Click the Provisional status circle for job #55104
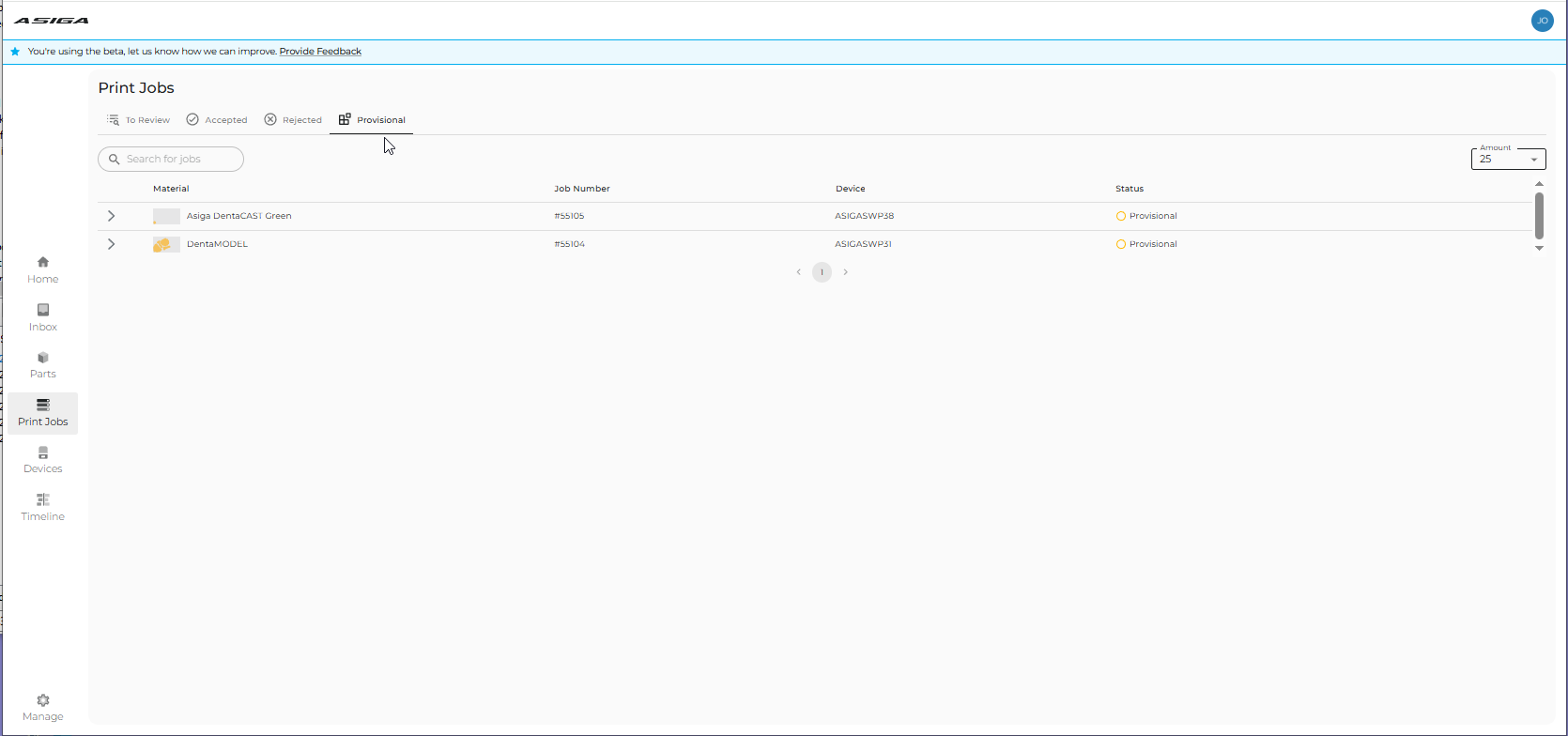This screenshot has height=736, width=1568. coord(1120,244)
